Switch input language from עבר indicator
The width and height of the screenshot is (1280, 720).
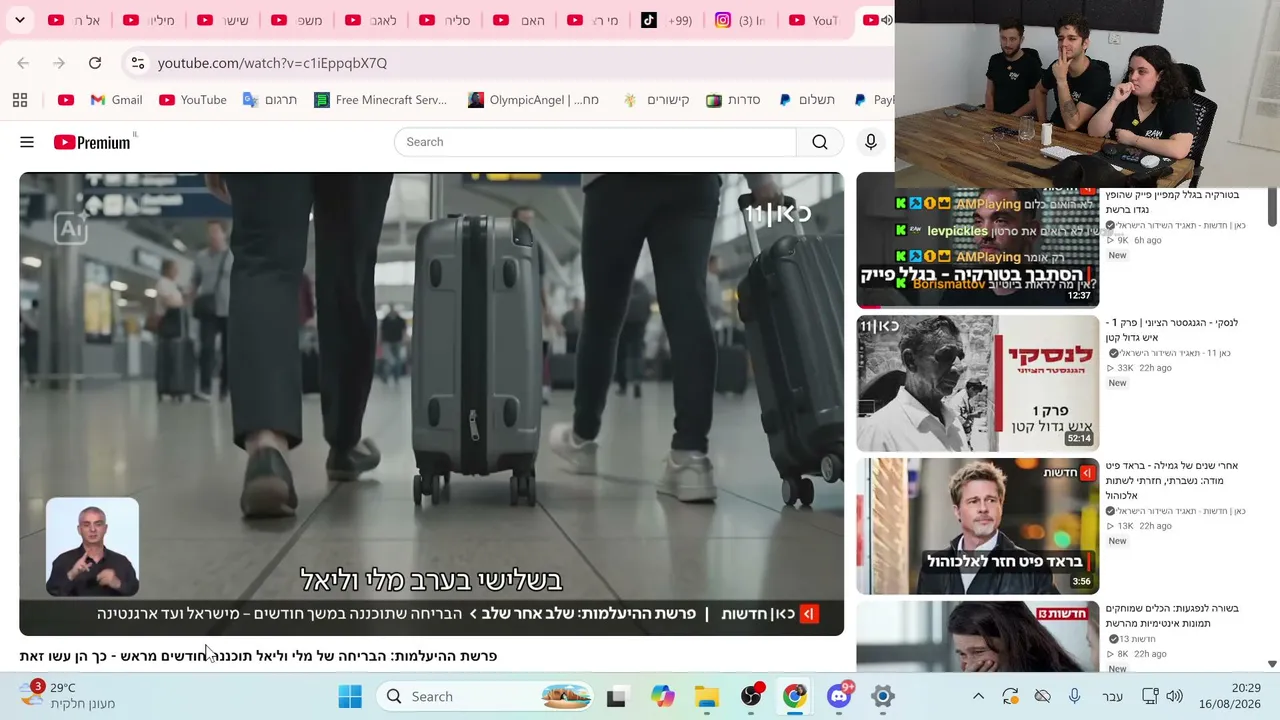point(1112,697)
